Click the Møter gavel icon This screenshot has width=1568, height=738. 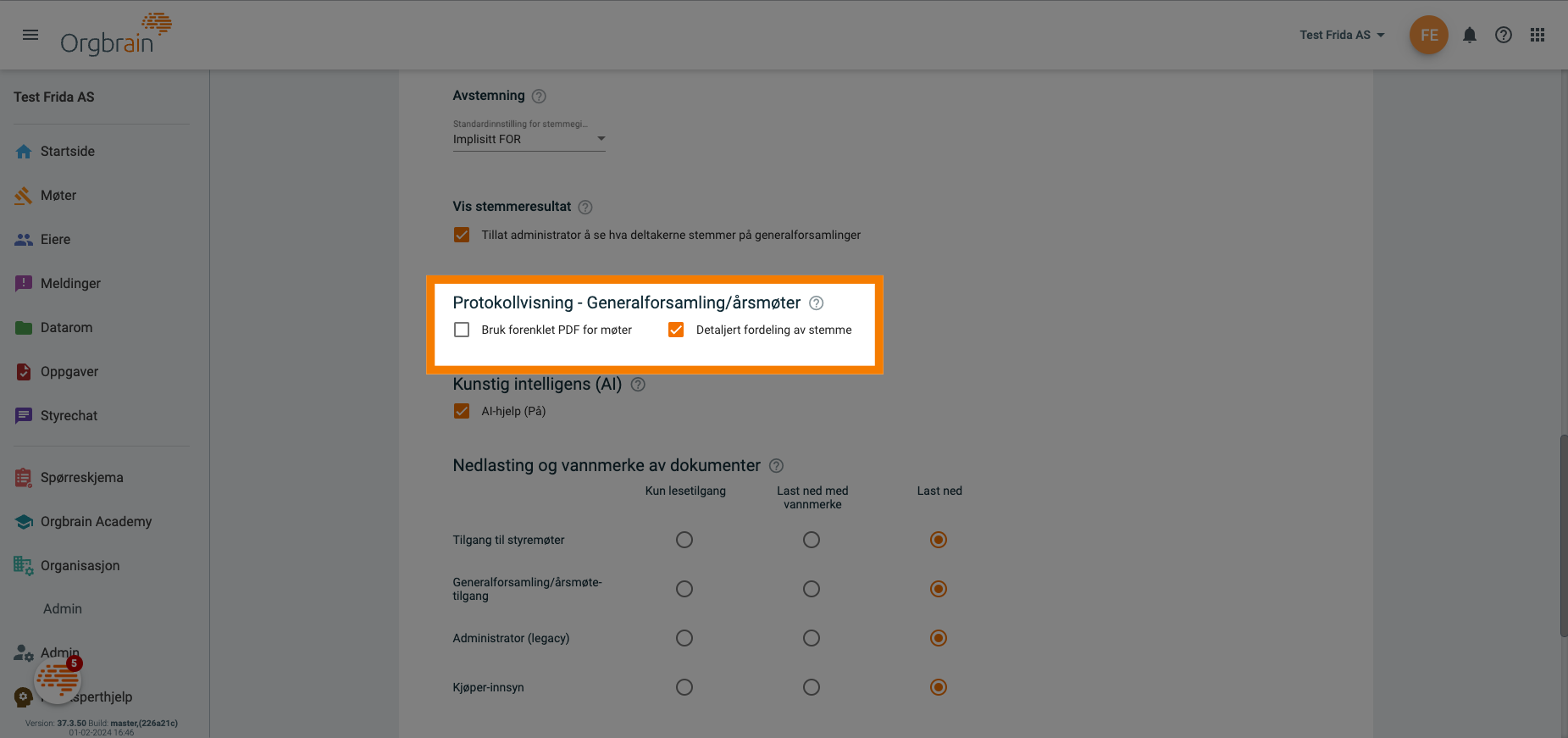pyautogui.click(x=24, y=195)
